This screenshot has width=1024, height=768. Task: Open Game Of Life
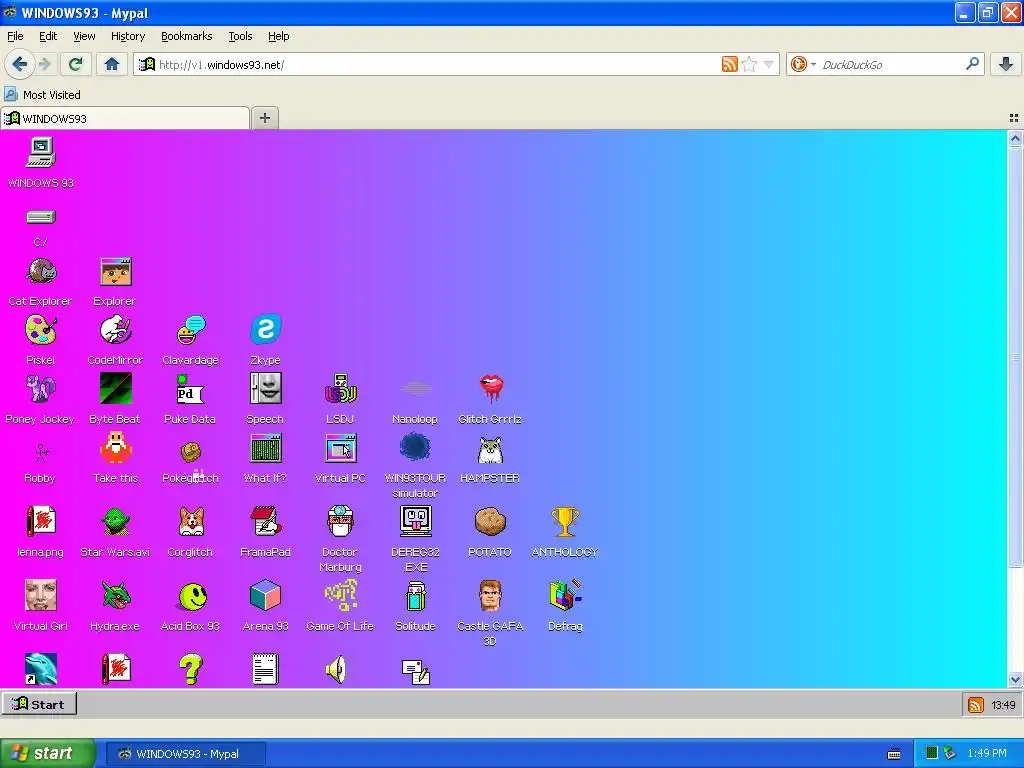(x=340, y=605)
